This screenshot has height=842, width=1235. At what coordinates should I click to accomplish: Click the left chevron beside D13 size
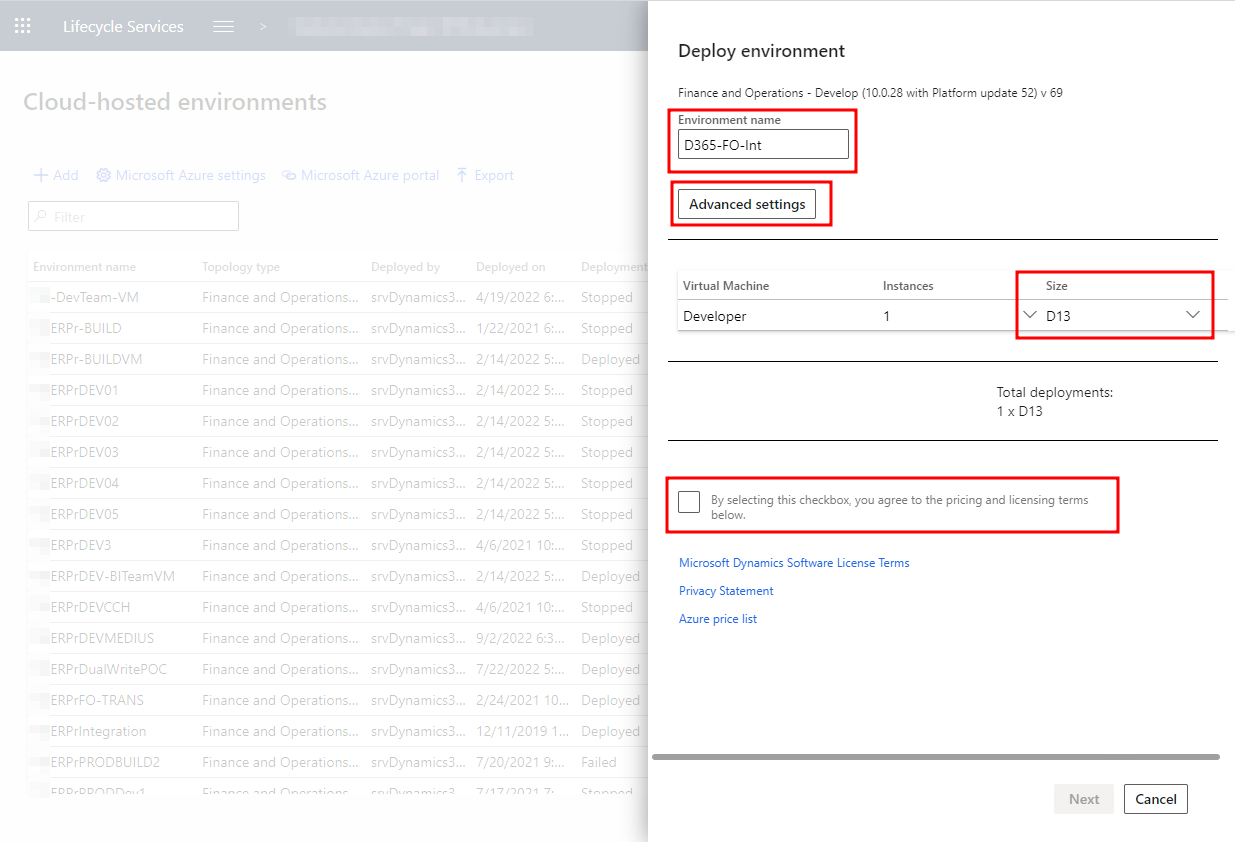pos(1030,314)
